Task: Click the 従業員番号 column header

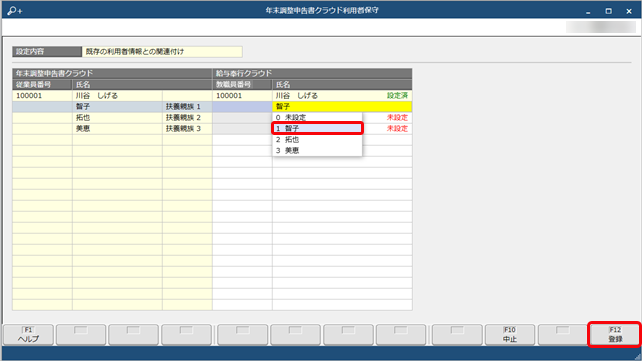Action: (42, 85)
